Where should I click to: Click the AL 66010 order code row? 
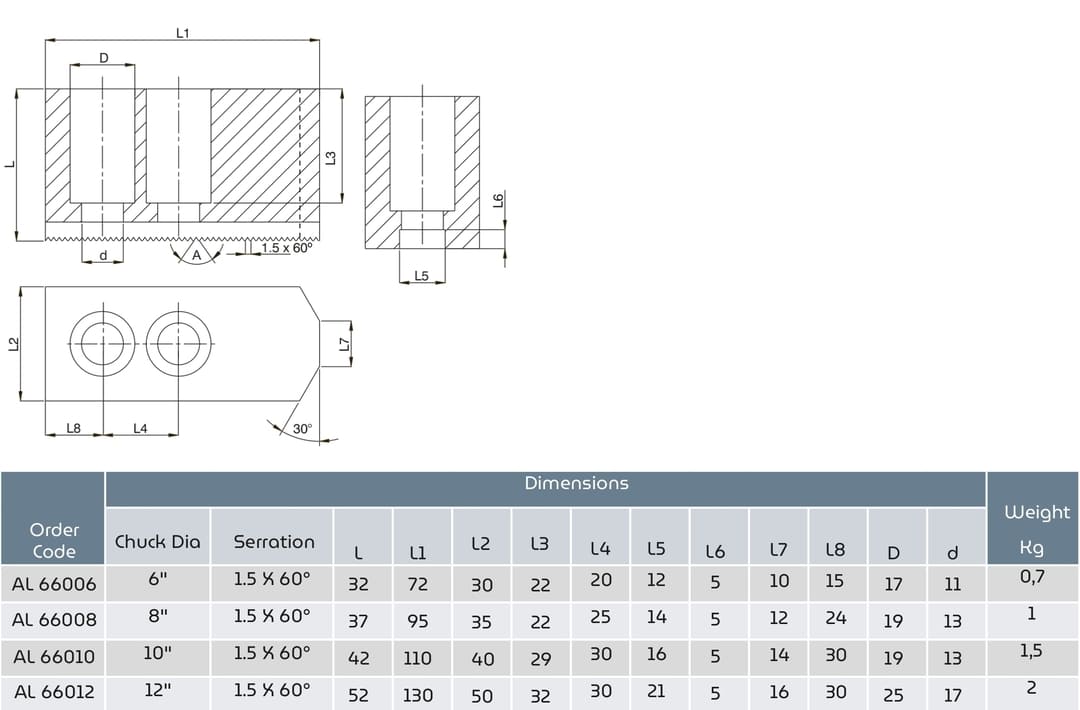[x=54, y=657]
